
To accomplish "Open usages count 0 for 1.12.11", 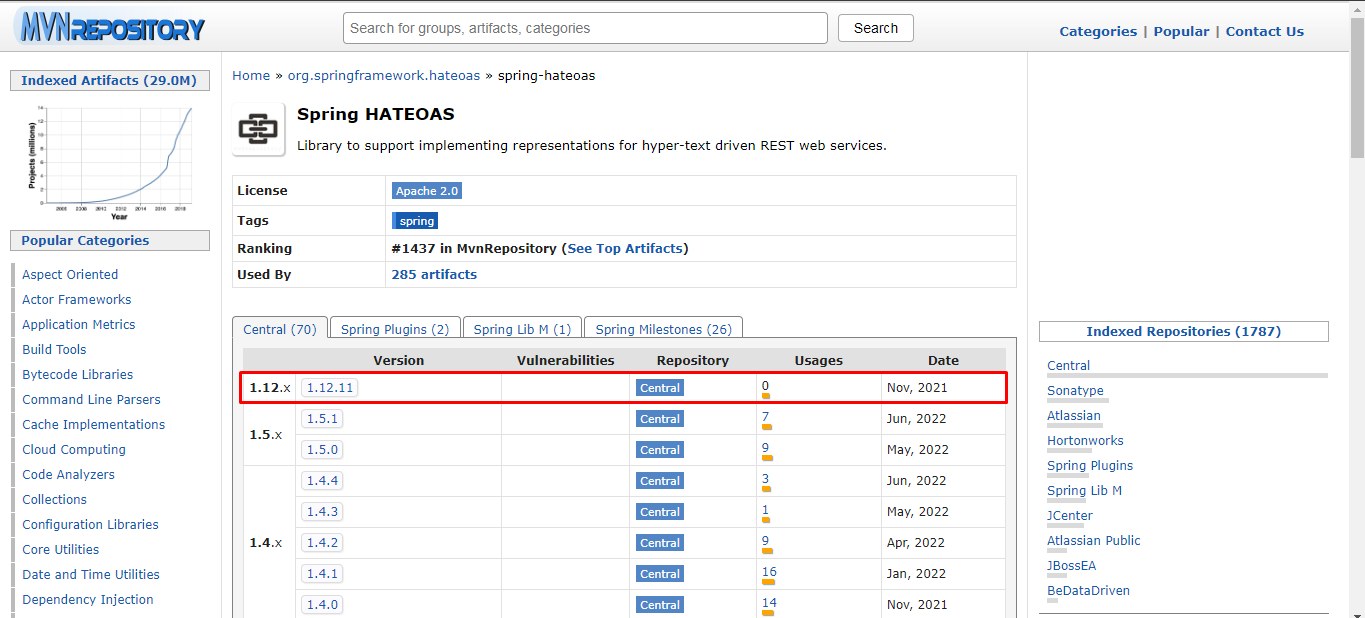I will click(765, 386).
